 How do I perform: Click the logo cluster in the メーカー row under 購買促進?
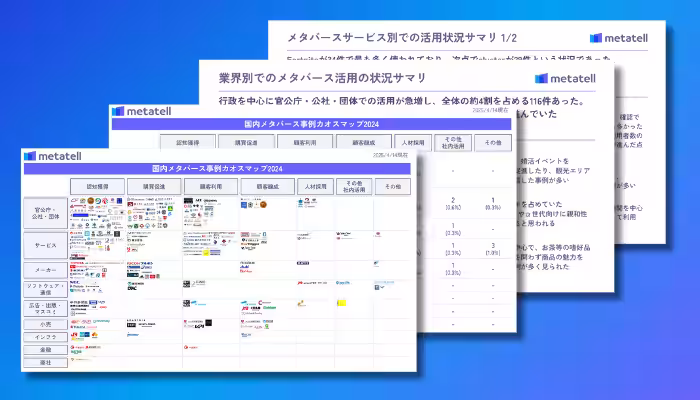[x=143, y=270]
